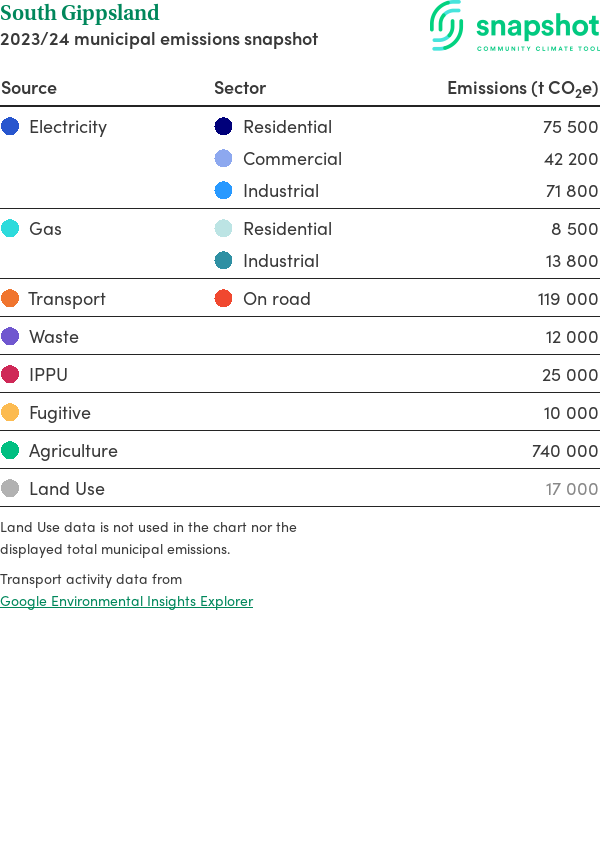
Task: Click the bright blue Industrial electricity dot
Action: pyautogui.click(x=224, y=191)
